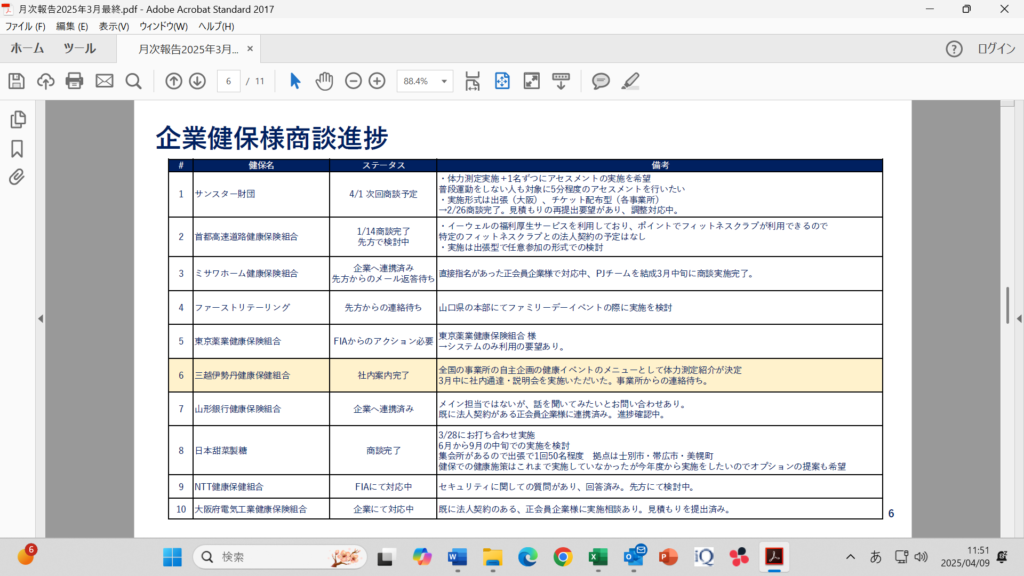Click the fit one full page icon
1024x576 pixels.
coord(502,81)
